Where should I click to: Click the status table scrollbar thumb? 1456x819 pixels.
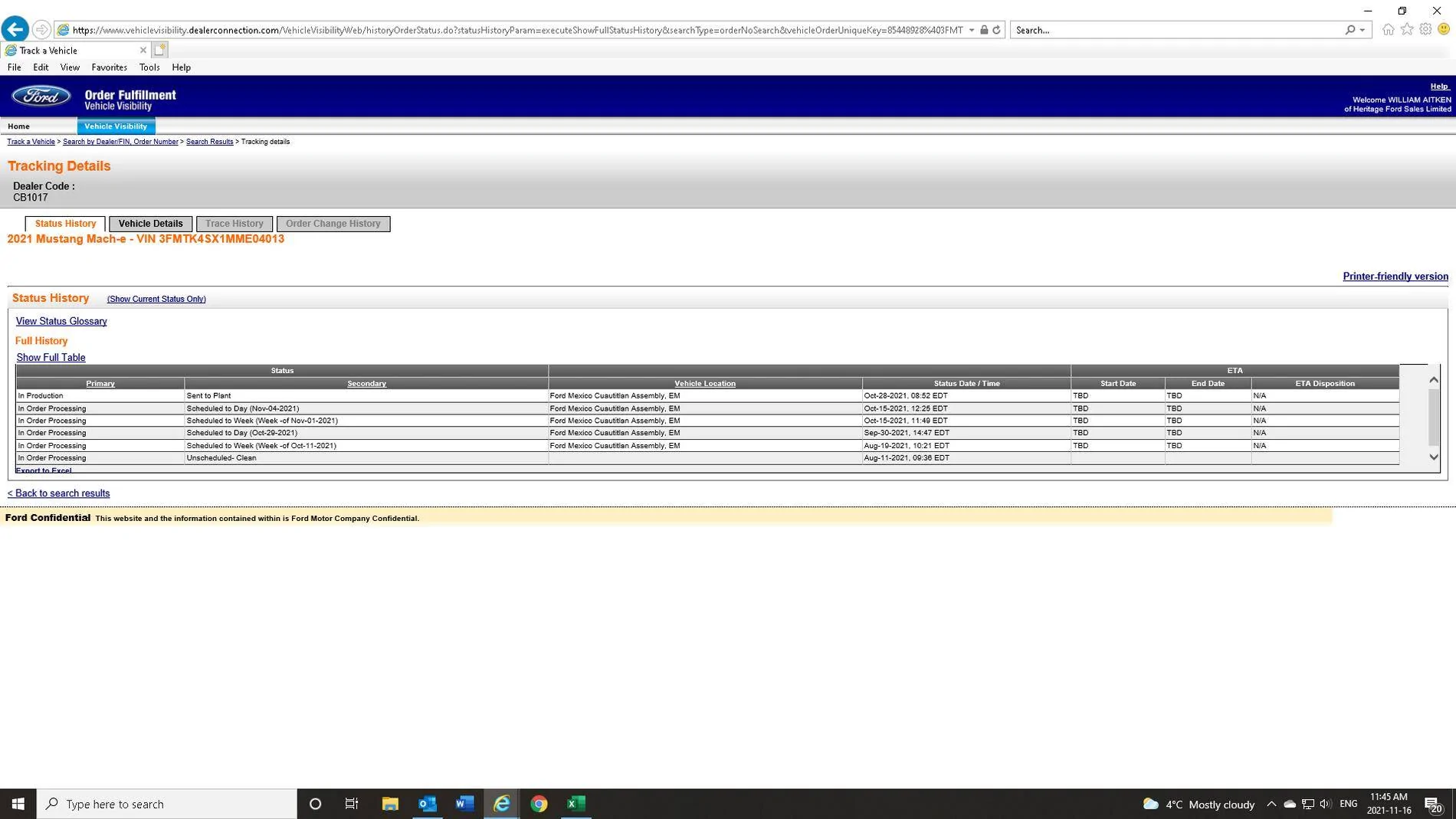tap(1434, 417)
